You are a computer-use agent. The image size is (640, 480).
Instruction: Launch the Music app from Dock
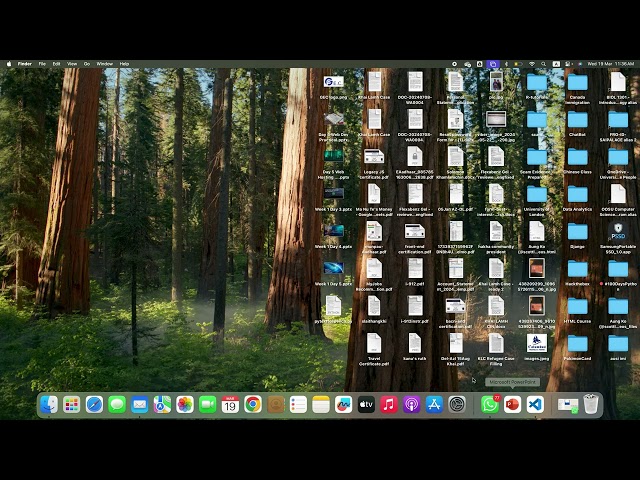click(x=389, y=404)
